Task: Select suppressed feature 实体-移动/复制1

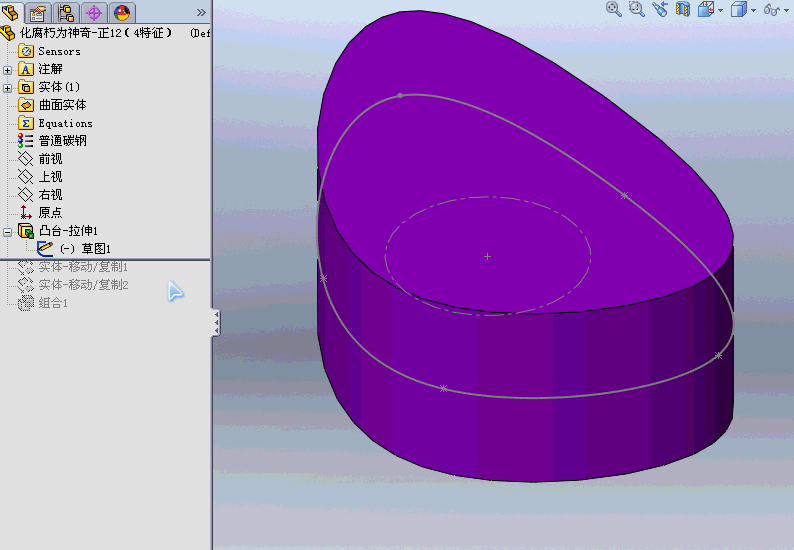Action: (x=83, y=267)
